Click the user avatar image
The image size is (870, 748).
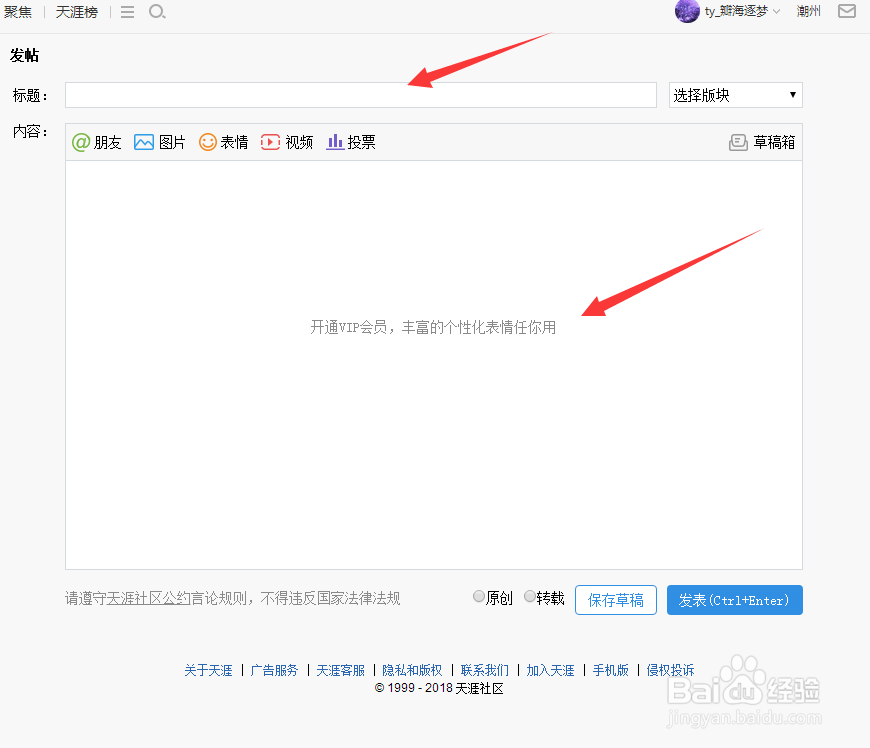coord(687,11)
